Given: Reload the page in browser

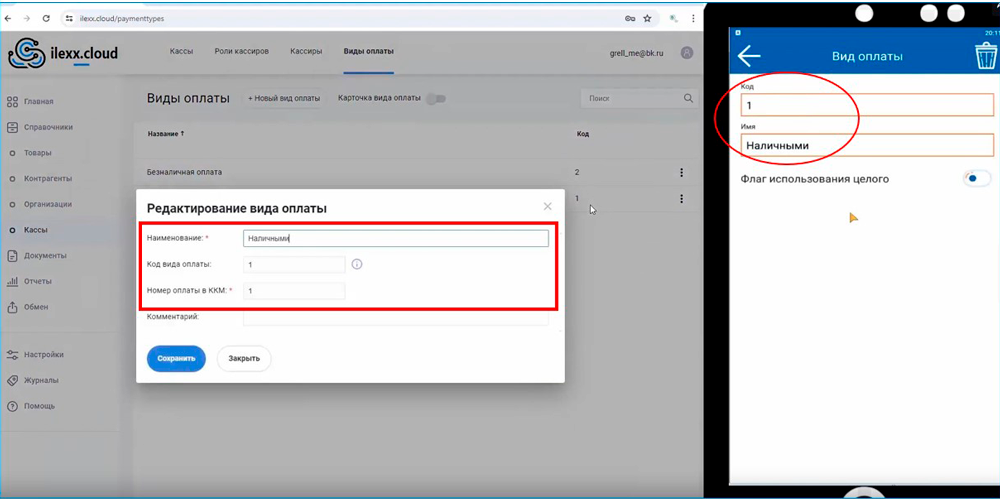Looking at the screenshot, I should click(45, 18).
